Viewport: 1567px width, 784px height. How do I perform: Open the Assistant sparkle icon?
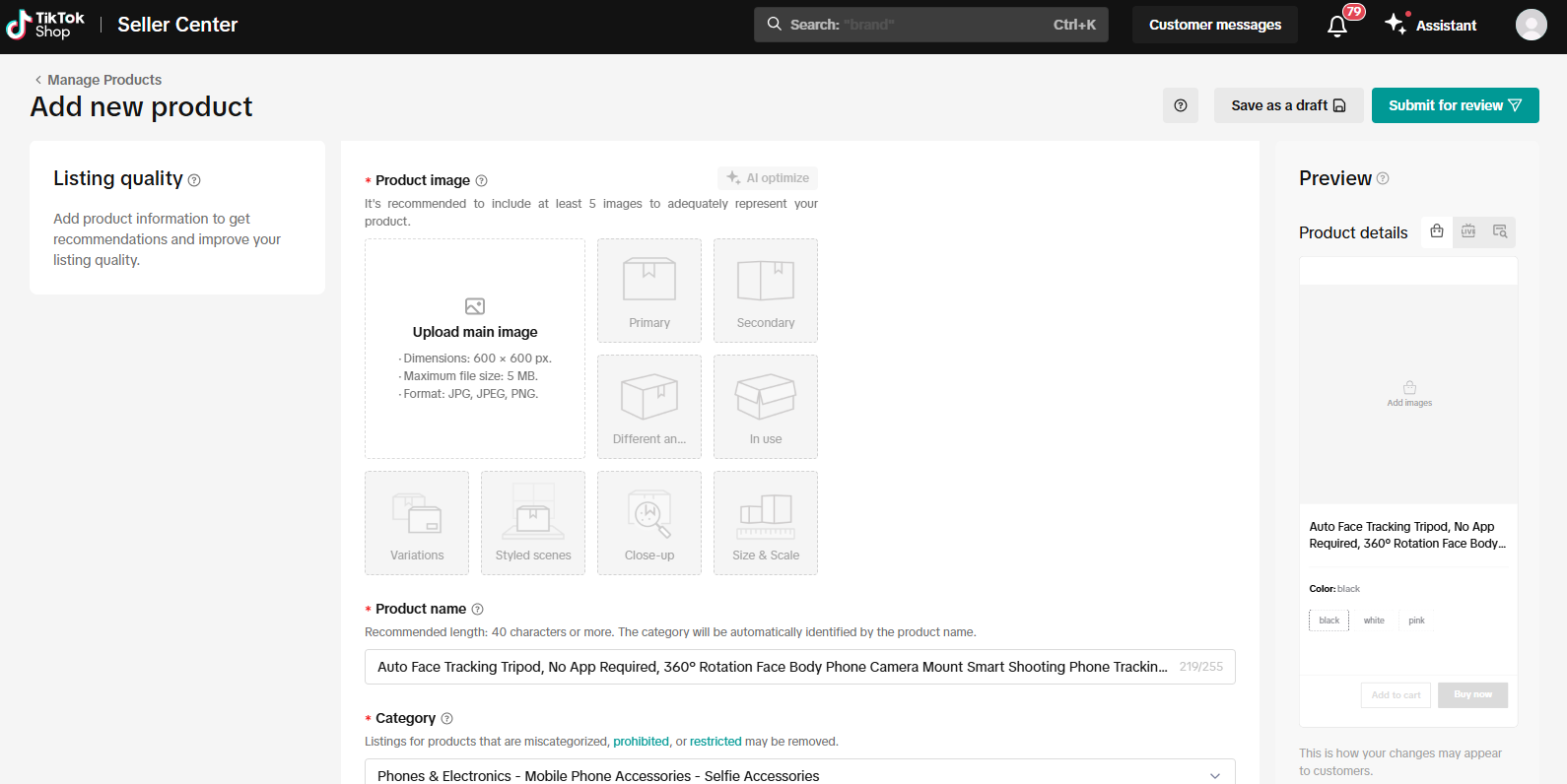click(x=1396, y=24)
